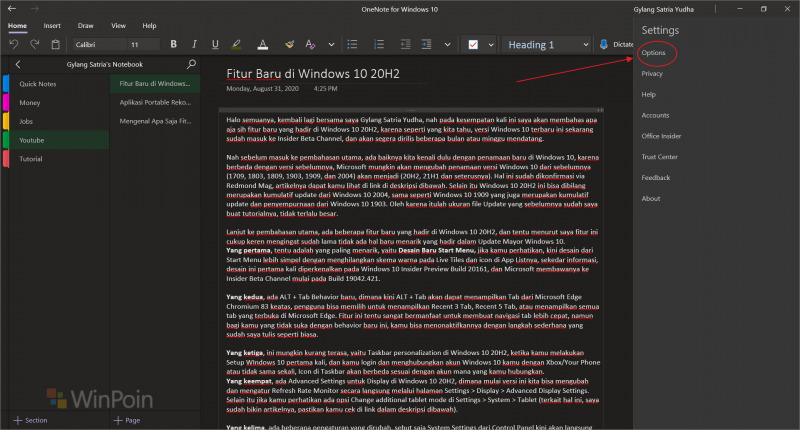The image size is (800, 430).
Task: Open the Draw tab
Action: 85,26
